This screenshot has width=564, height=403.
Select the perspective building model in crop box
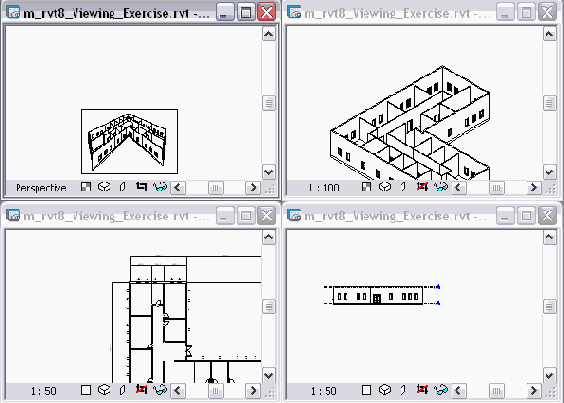(x=127, y=141)
